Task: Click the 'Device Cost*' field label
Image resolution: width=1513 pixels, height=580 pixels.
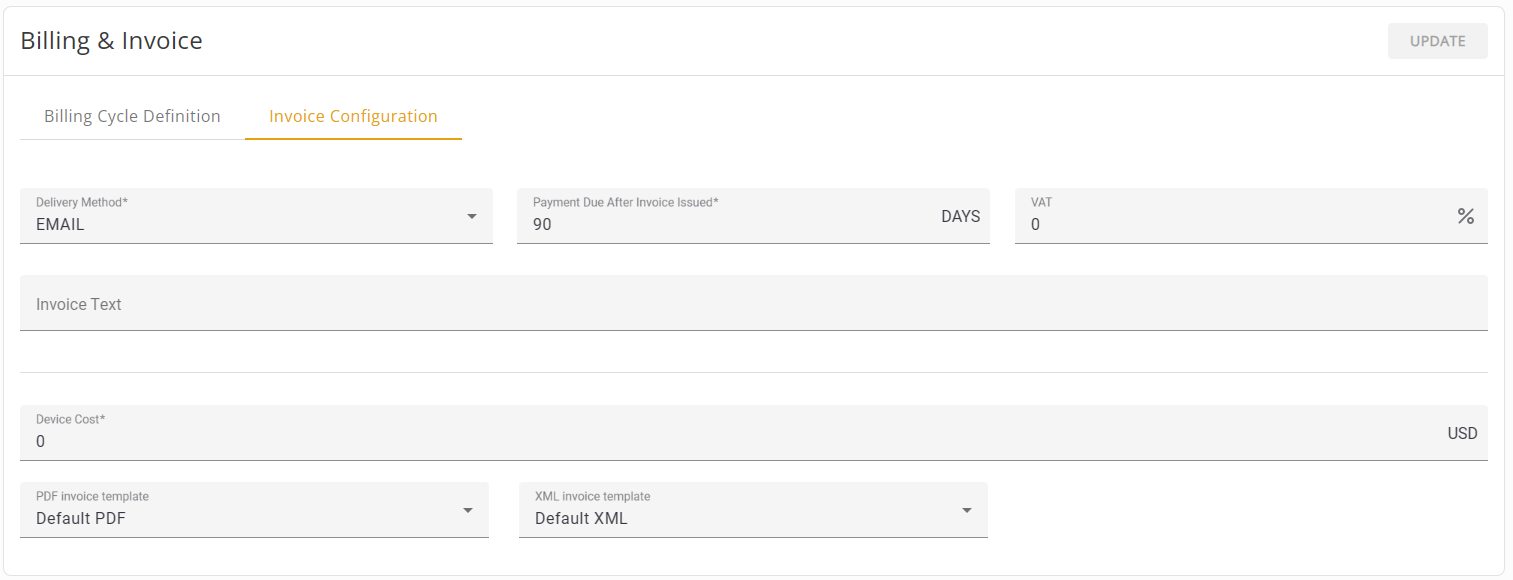Action: (x=71, y=419)
